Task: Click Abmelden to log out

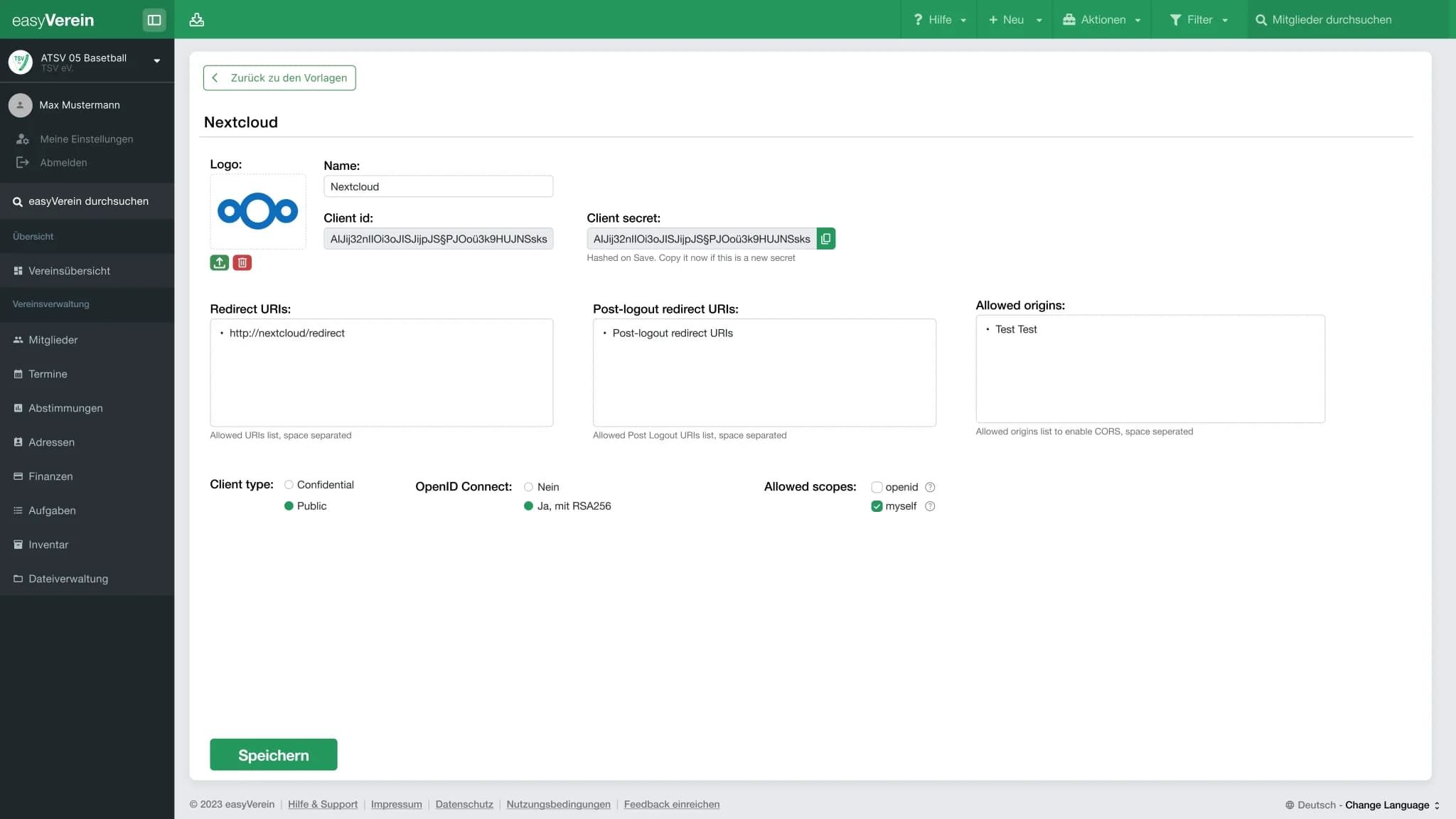Action: (63, 163)
